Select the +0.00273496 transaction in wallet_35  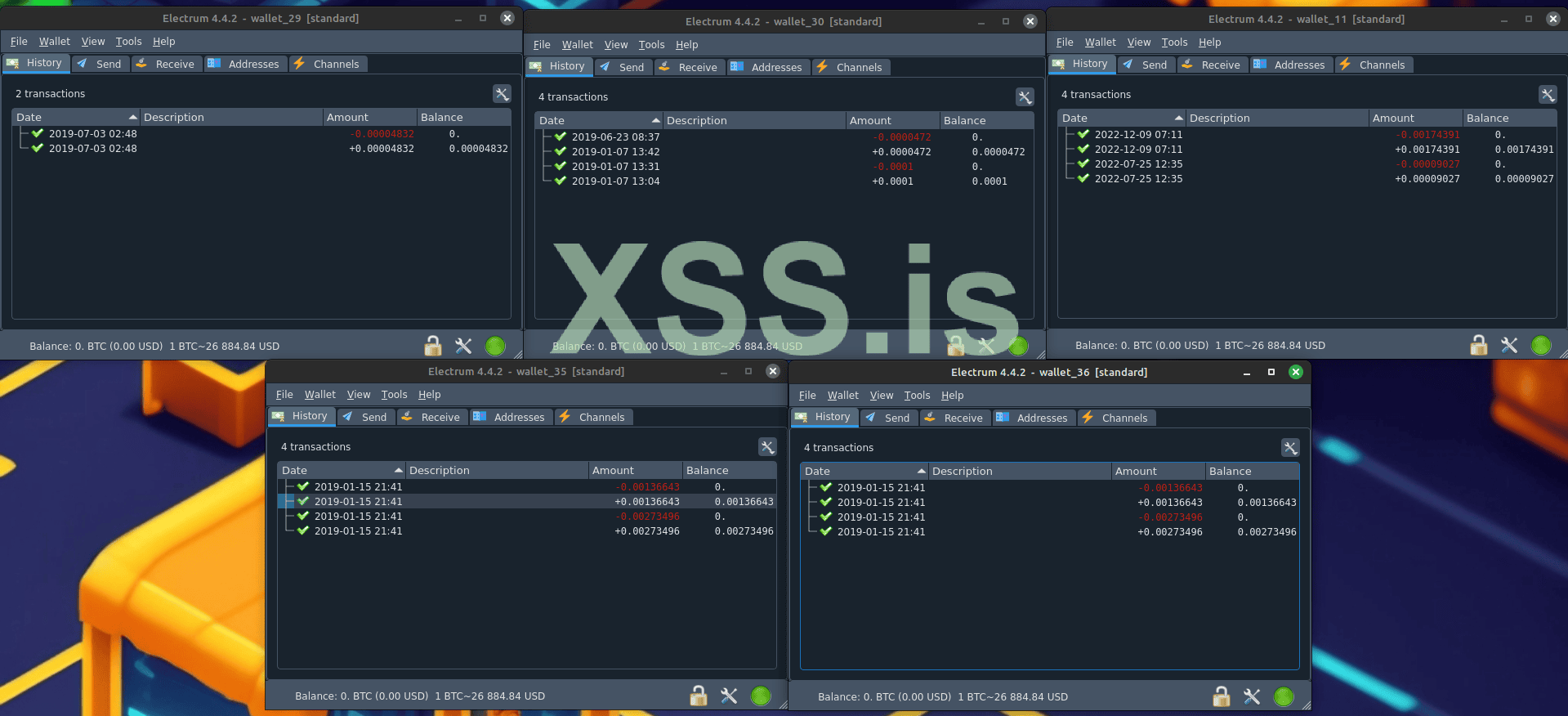click(x=527, y=531)
